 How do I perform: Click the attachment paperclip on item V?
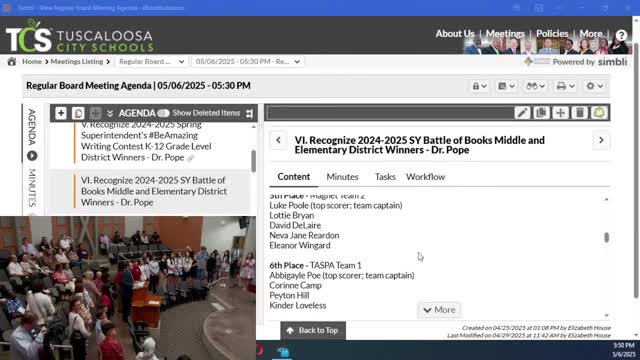click(x=191, y=158)
